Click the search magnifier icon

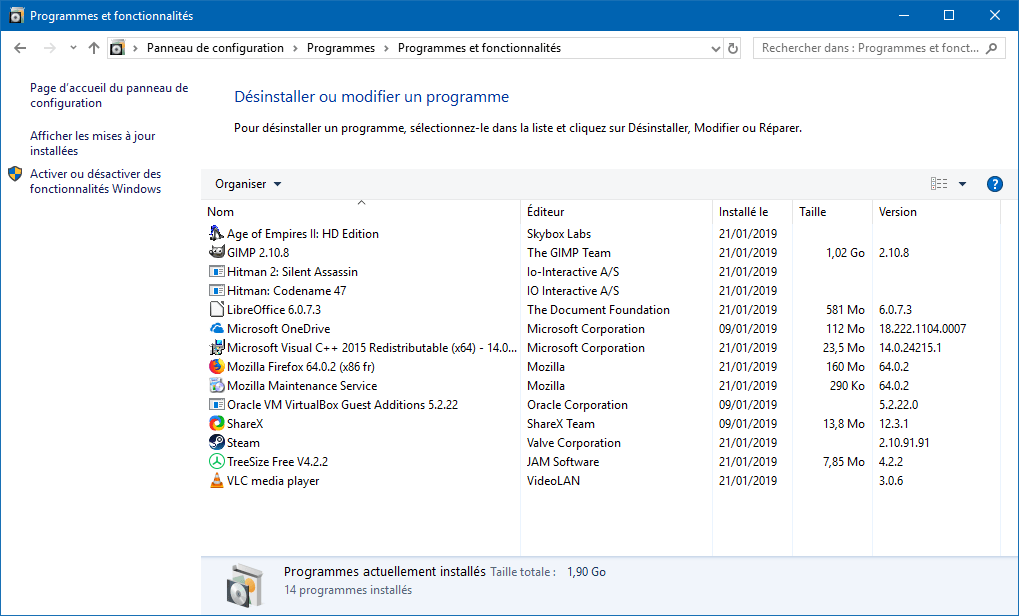click(x=992, y=48)
